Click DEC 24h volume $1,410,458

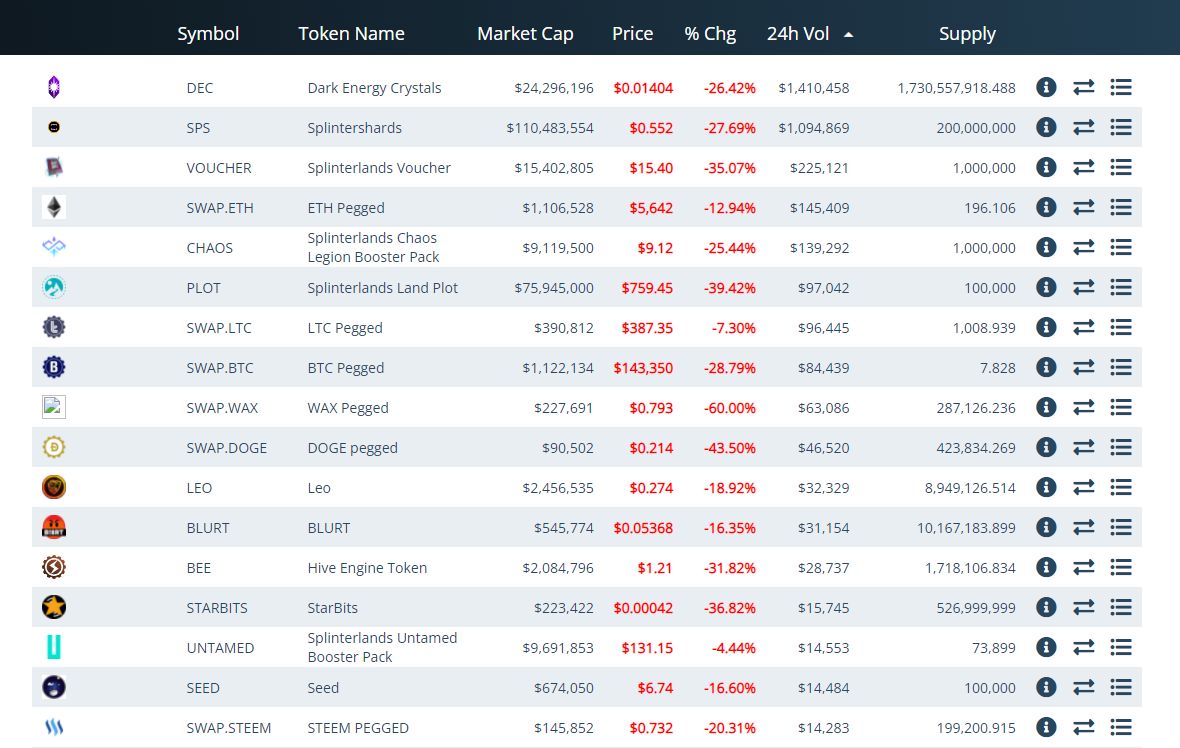tap(814, 88)
